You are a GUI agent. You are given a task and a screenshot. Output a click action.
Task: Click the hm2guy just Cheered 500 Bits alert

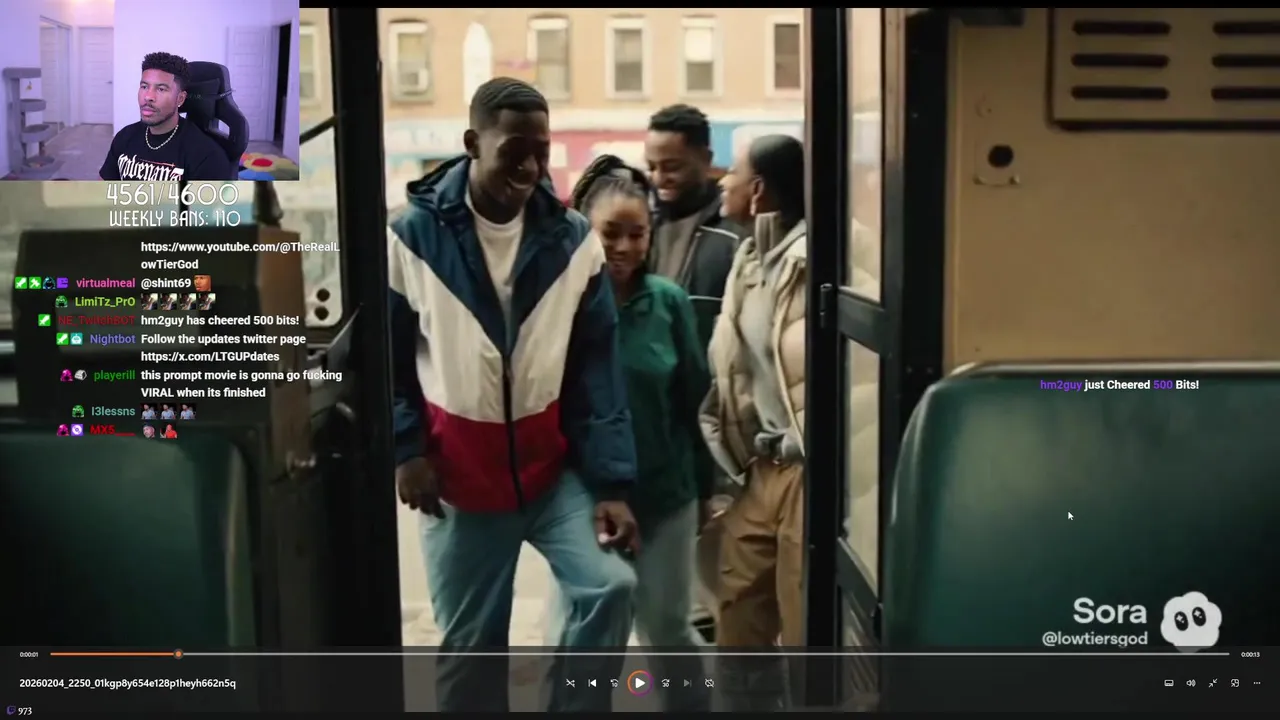pos(1119,385)
